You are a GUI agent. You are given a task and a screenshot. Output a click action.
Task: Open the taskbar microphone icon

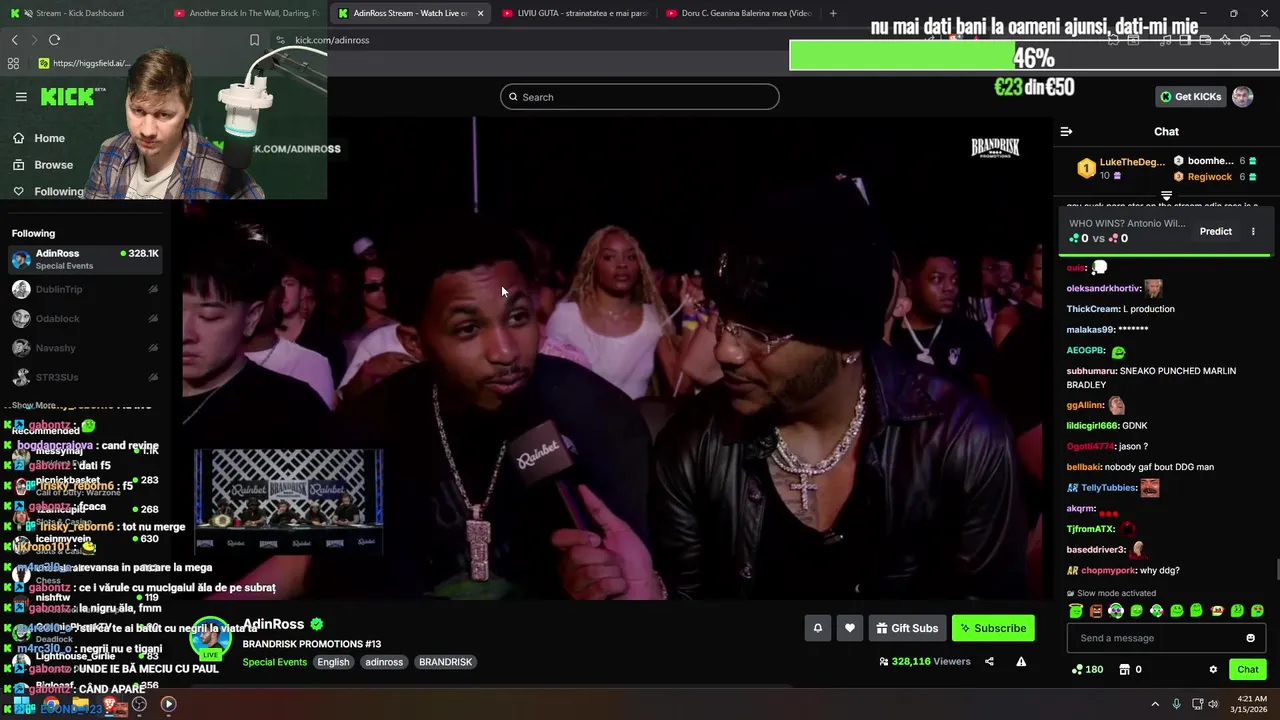(x=1176, y=704)
